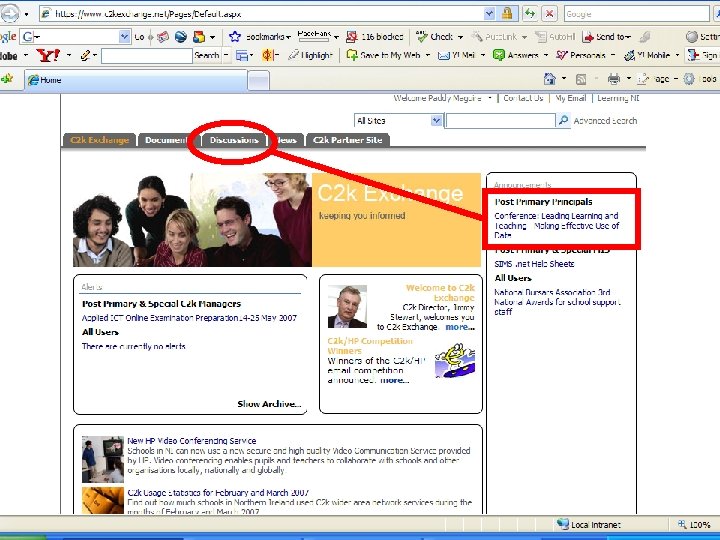The width and height of the screenshot is (720, 540).
Task: Click the C2k Director photo thumbnail
Action: (x=347, y=306)
